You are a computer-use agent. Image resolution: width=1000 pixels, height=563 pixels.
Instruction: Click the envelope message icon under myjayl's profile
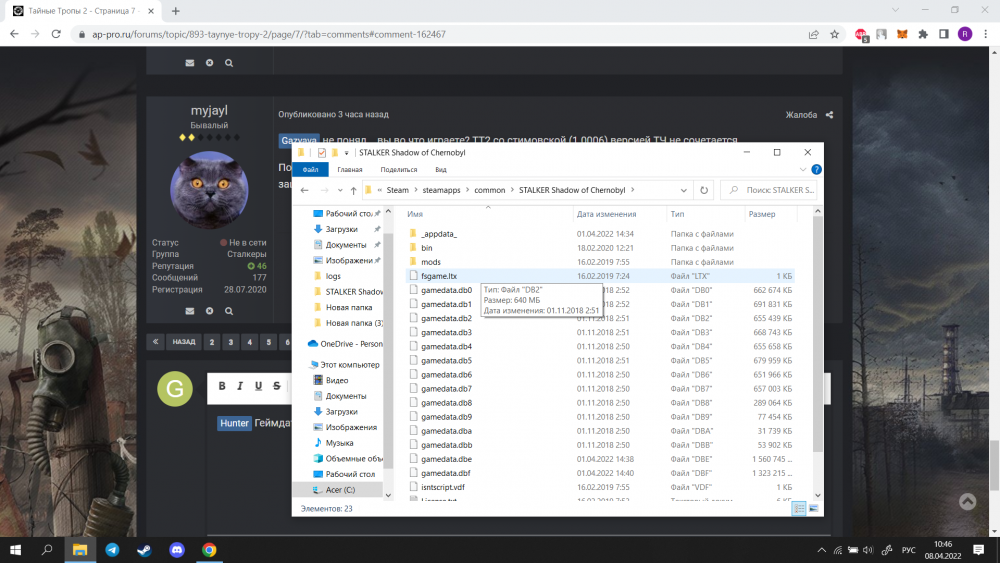point(189,311)
